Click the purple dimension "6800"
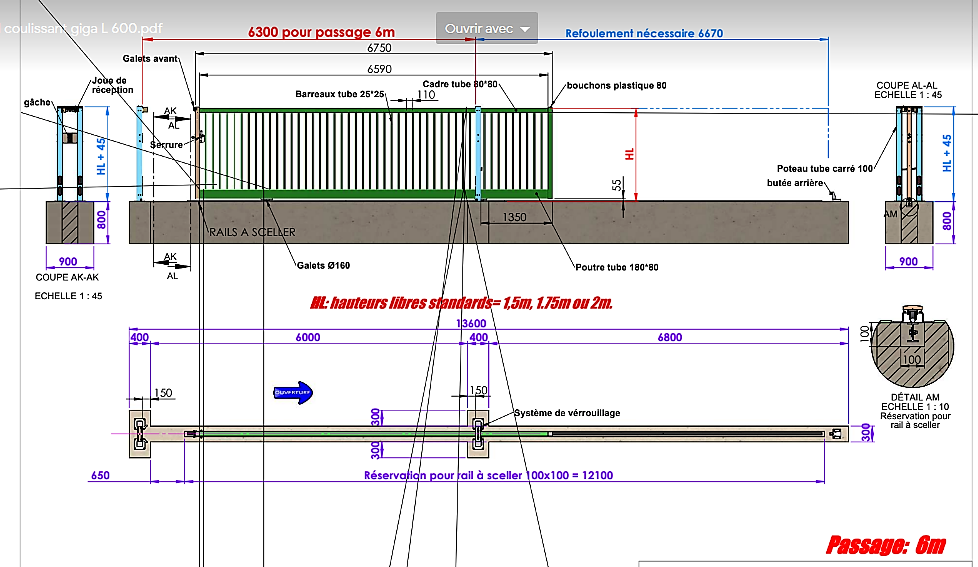978x567 pixels. (670, 337)
